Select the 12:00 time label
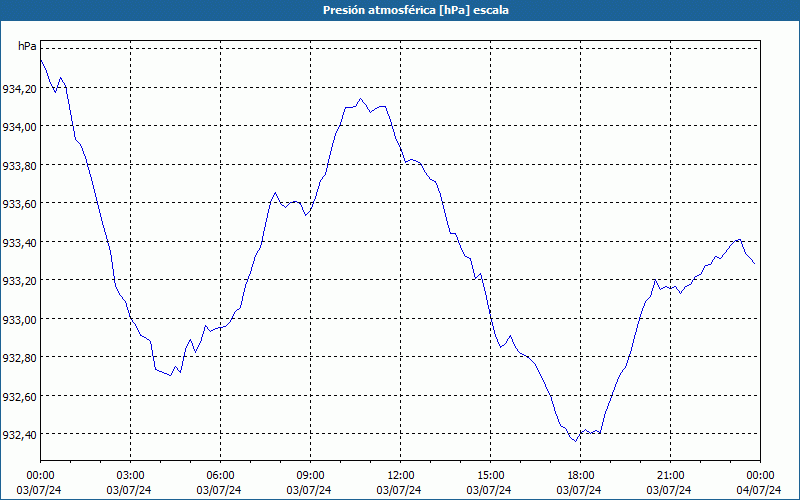This screenshot has height=500, width=800. point(401,476)
